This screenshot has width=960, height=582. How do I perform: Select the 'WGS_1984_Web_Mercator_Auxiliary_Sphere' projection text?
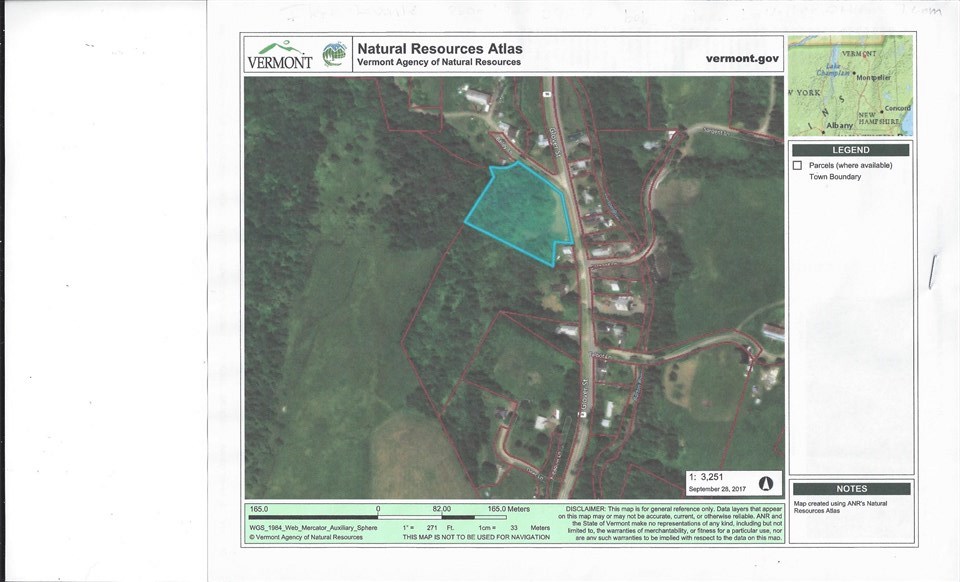tap(313, 528)
